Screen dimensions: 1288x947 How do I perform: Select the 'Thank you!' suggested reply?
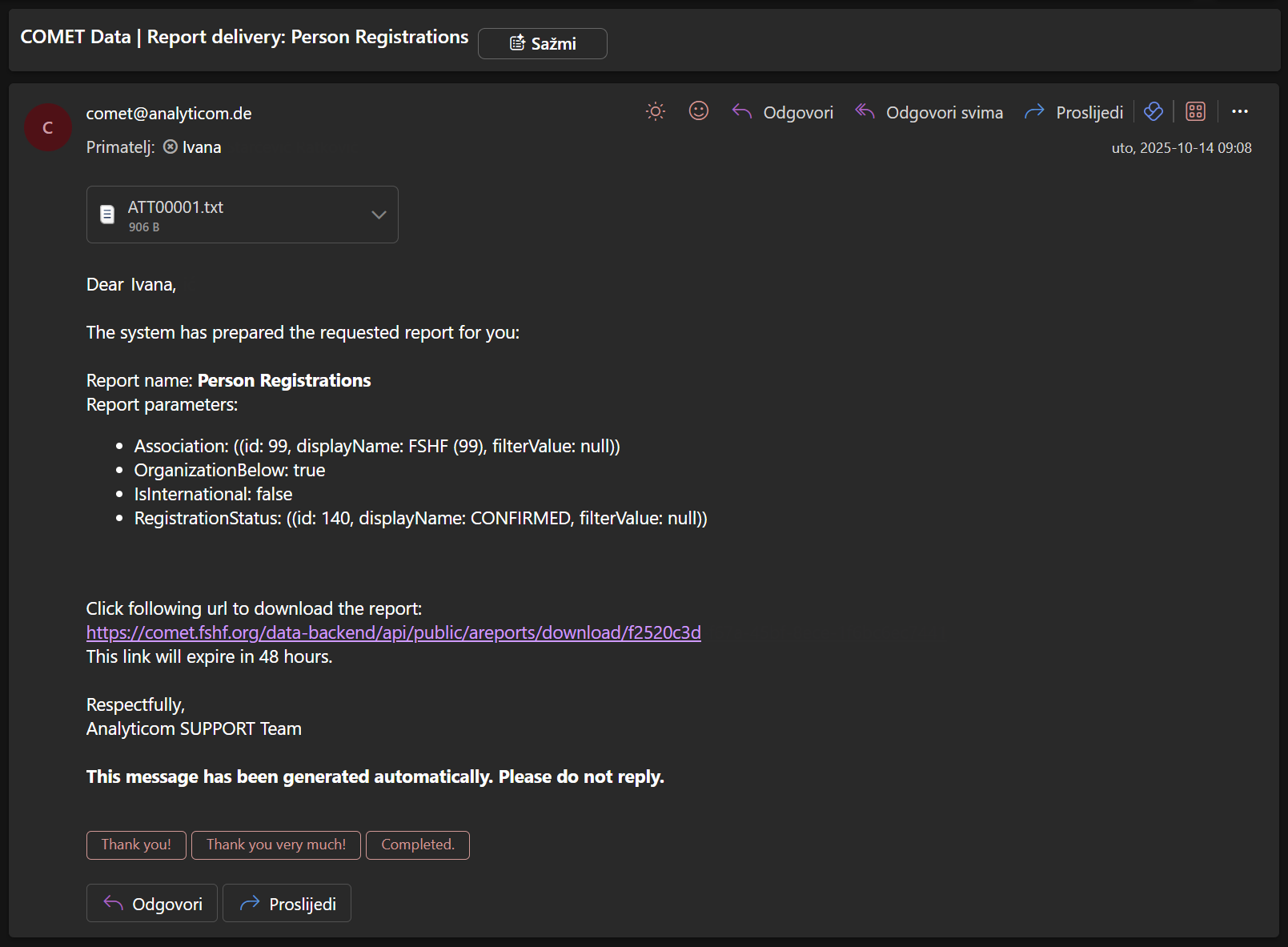136,845
